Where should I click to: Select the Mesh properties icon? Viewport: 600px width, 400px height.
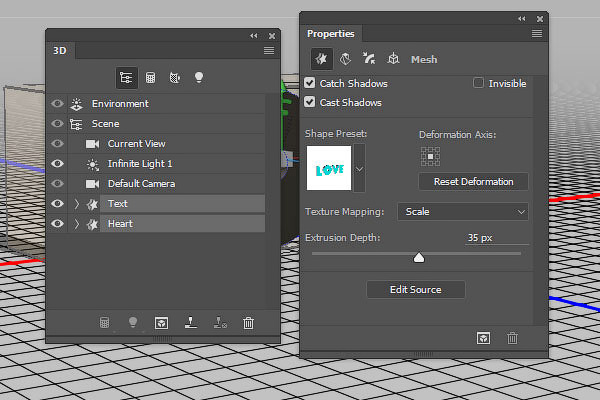pyautogui.click(x=321, y=59)
